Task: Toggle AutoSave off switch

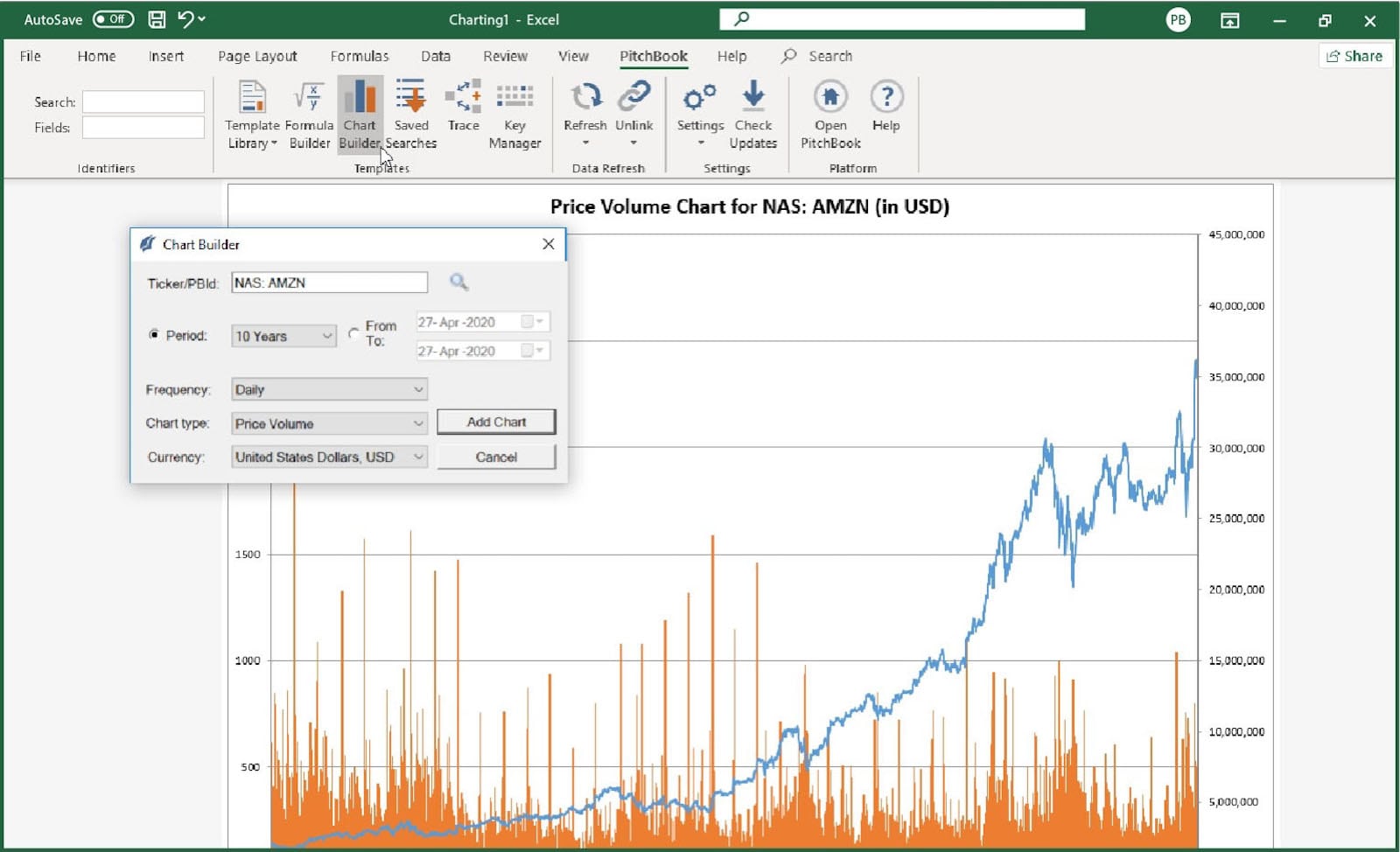Action: (x=114, y=19)
